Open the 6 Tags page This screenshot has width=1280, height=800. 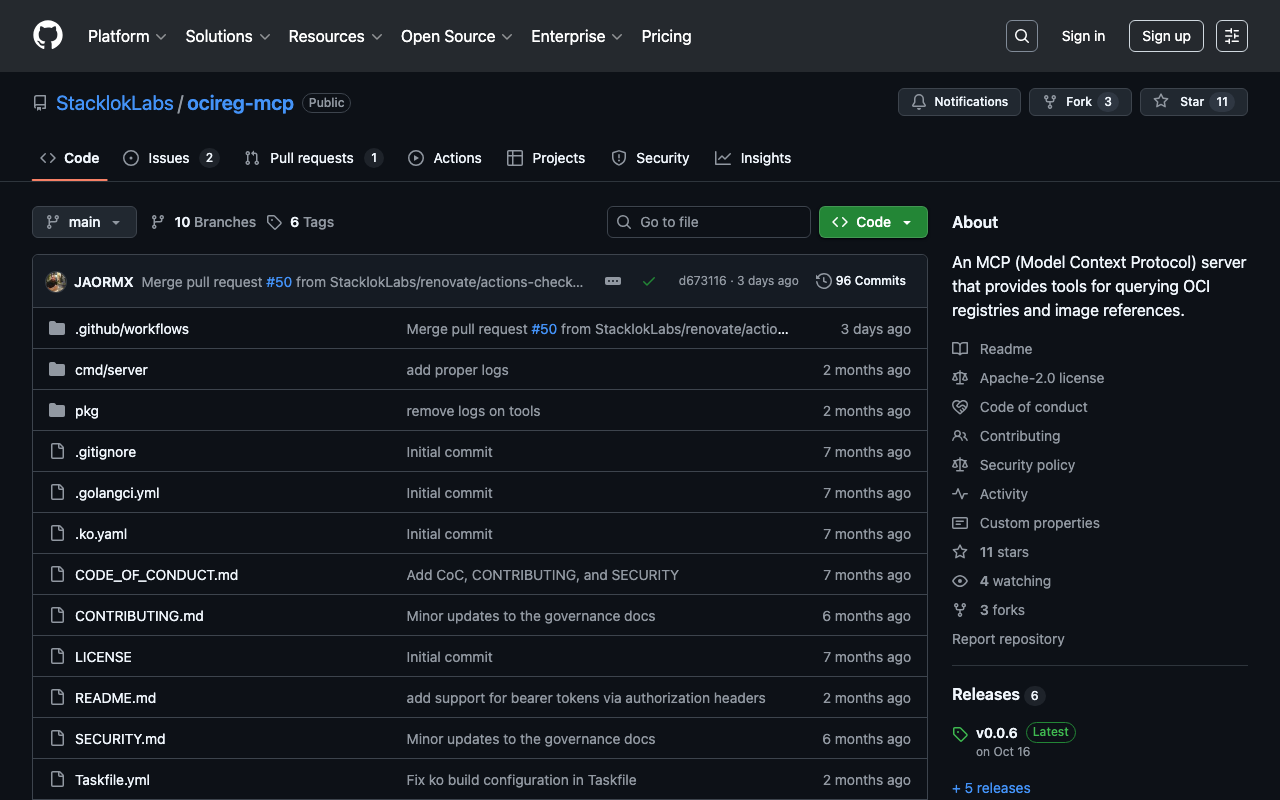click(301, 222)
